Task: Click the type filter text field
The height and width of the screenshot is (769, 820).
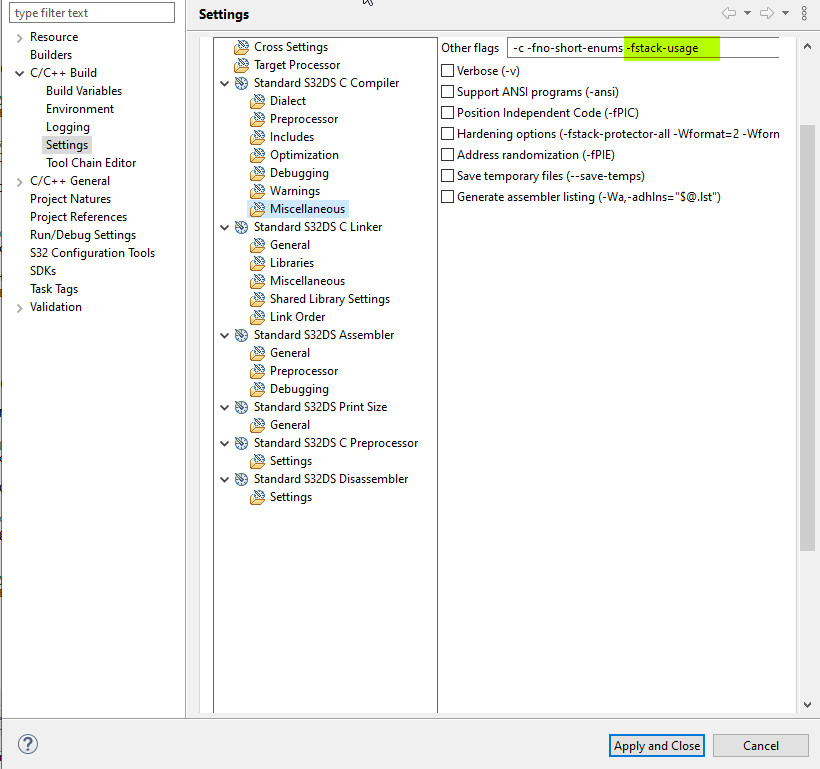Action: 91,12
